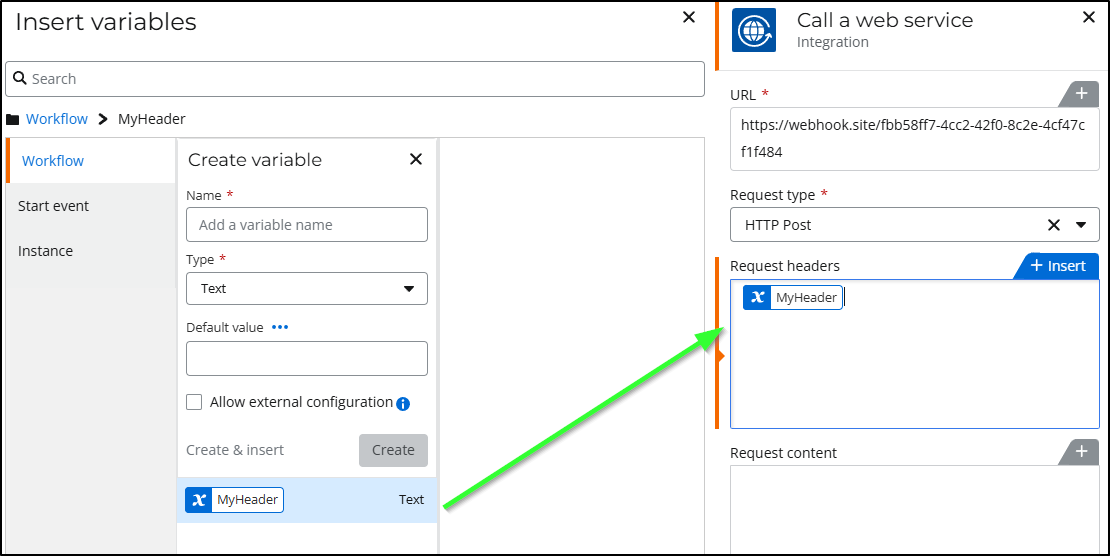1110x556 pixels.
Task: Click the plus icon above URL field
Action: (1080, 94)
